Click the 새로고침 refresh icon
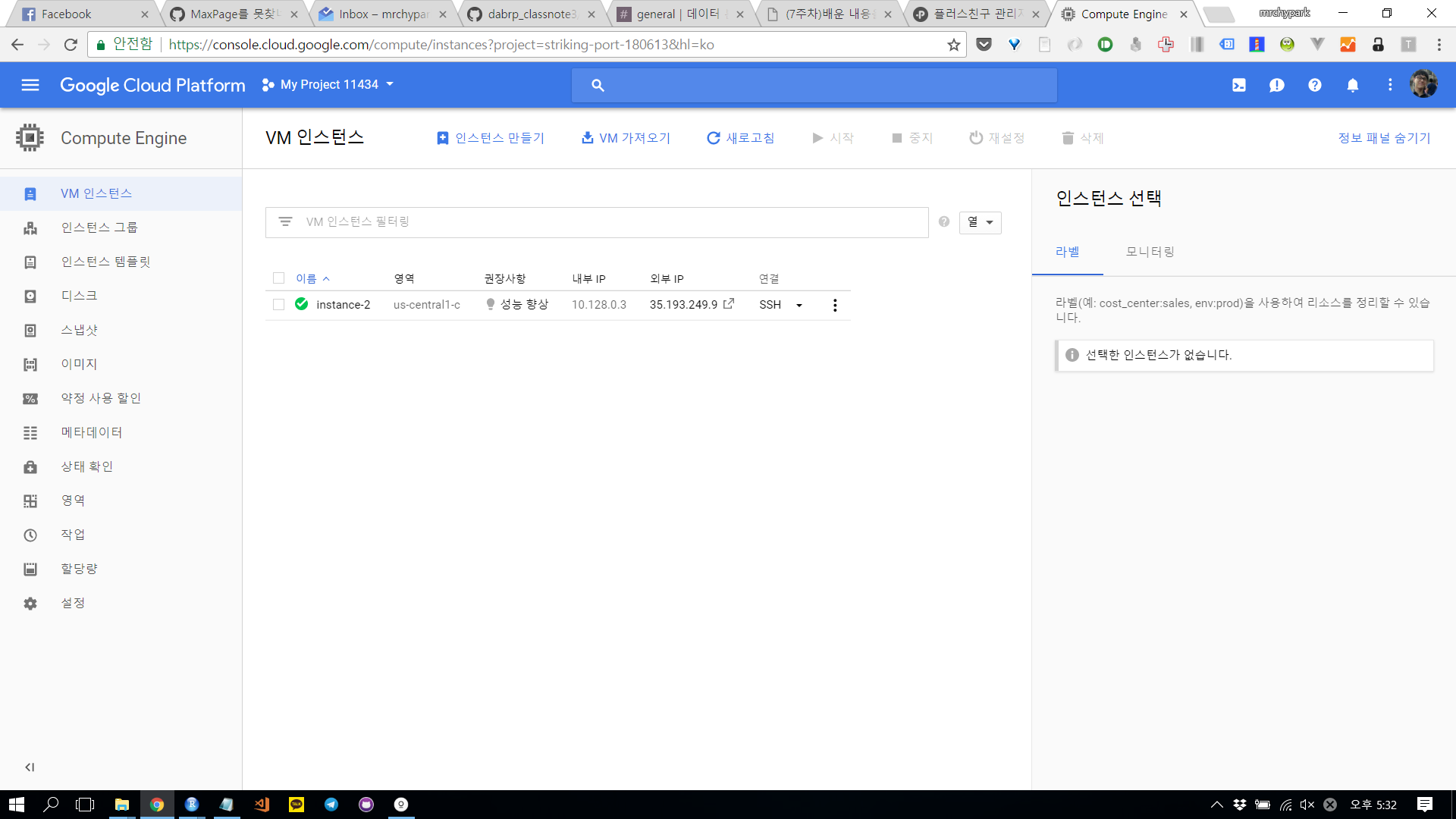1456x819 pixels. [713, 138]
